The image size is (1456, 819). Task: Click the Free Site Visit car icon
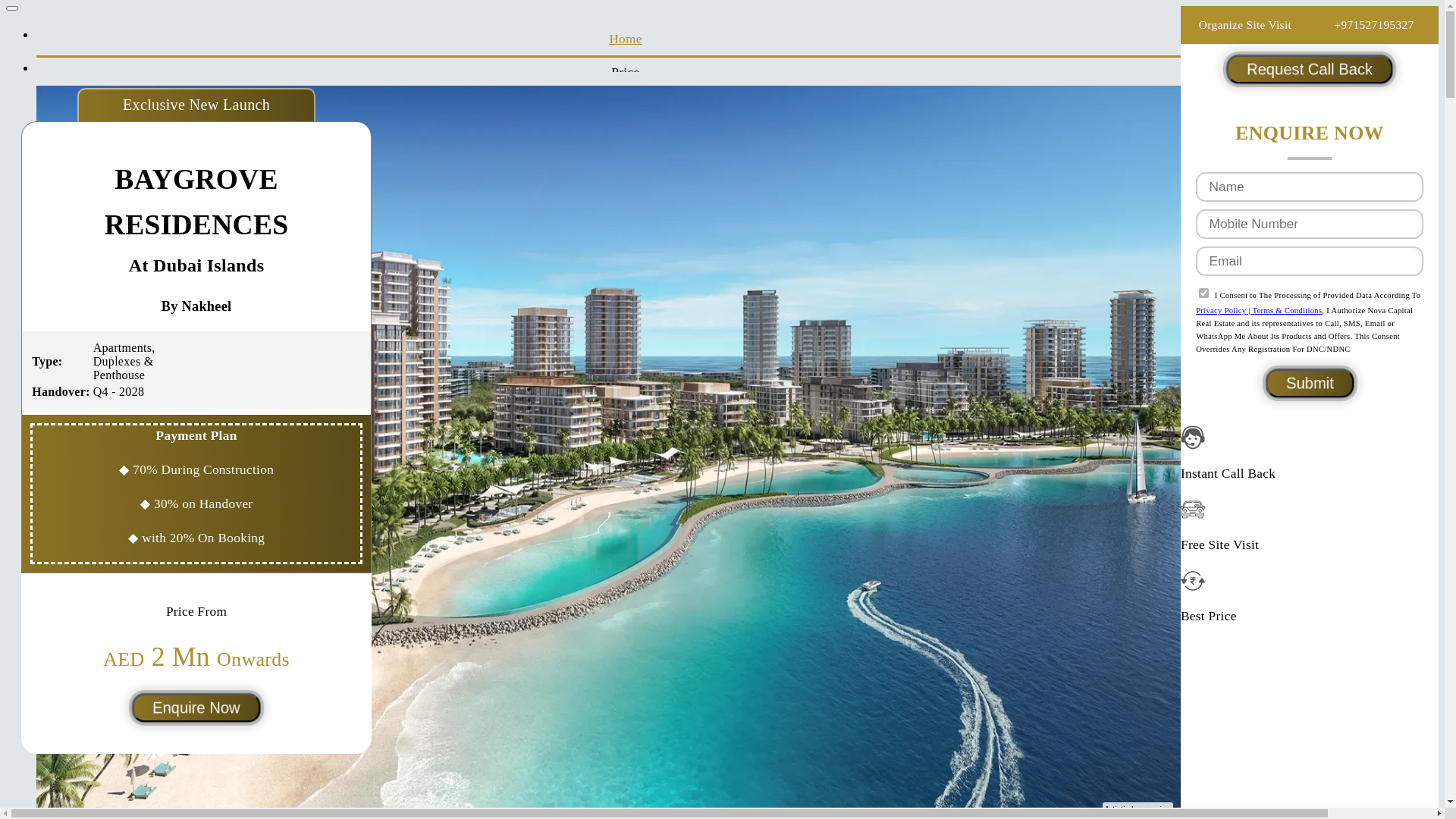pyautogui.click(x=1193, y=509)
